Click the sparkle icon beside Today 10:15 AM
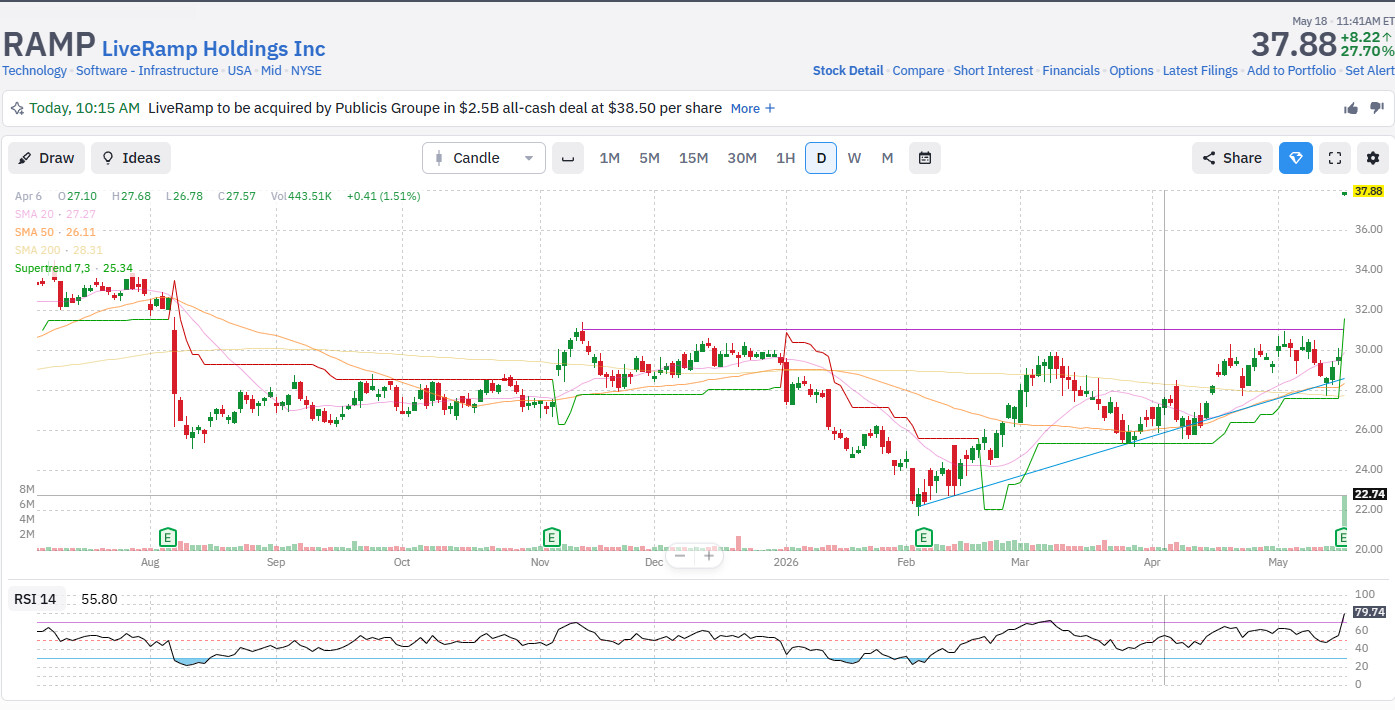Viewport: 1395px width, 710px height. coord(18,108)
